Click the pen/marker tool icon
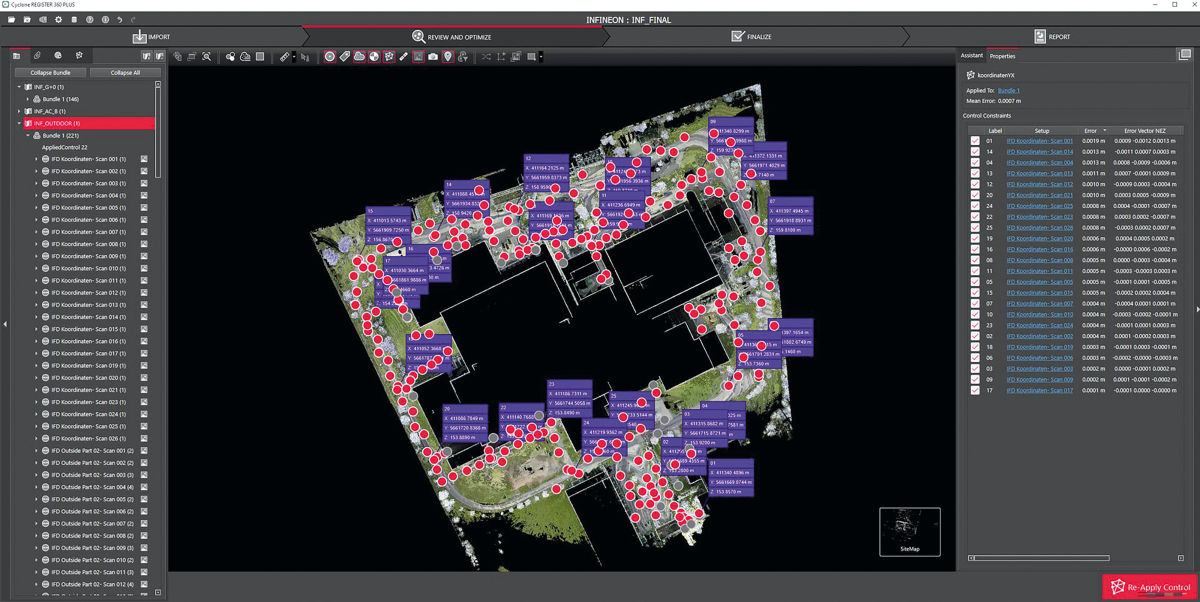Image resolution: width=1200 pixels, height=602 pixels. [x=404, y=57]
